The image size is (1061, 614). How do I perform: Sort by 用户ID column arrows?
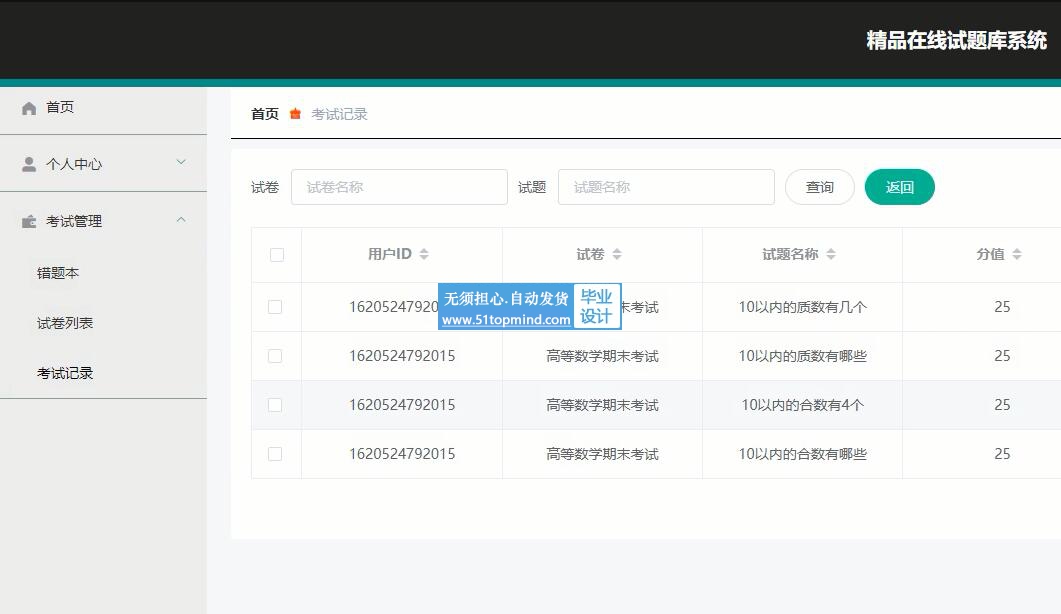(x=424, y=255)
